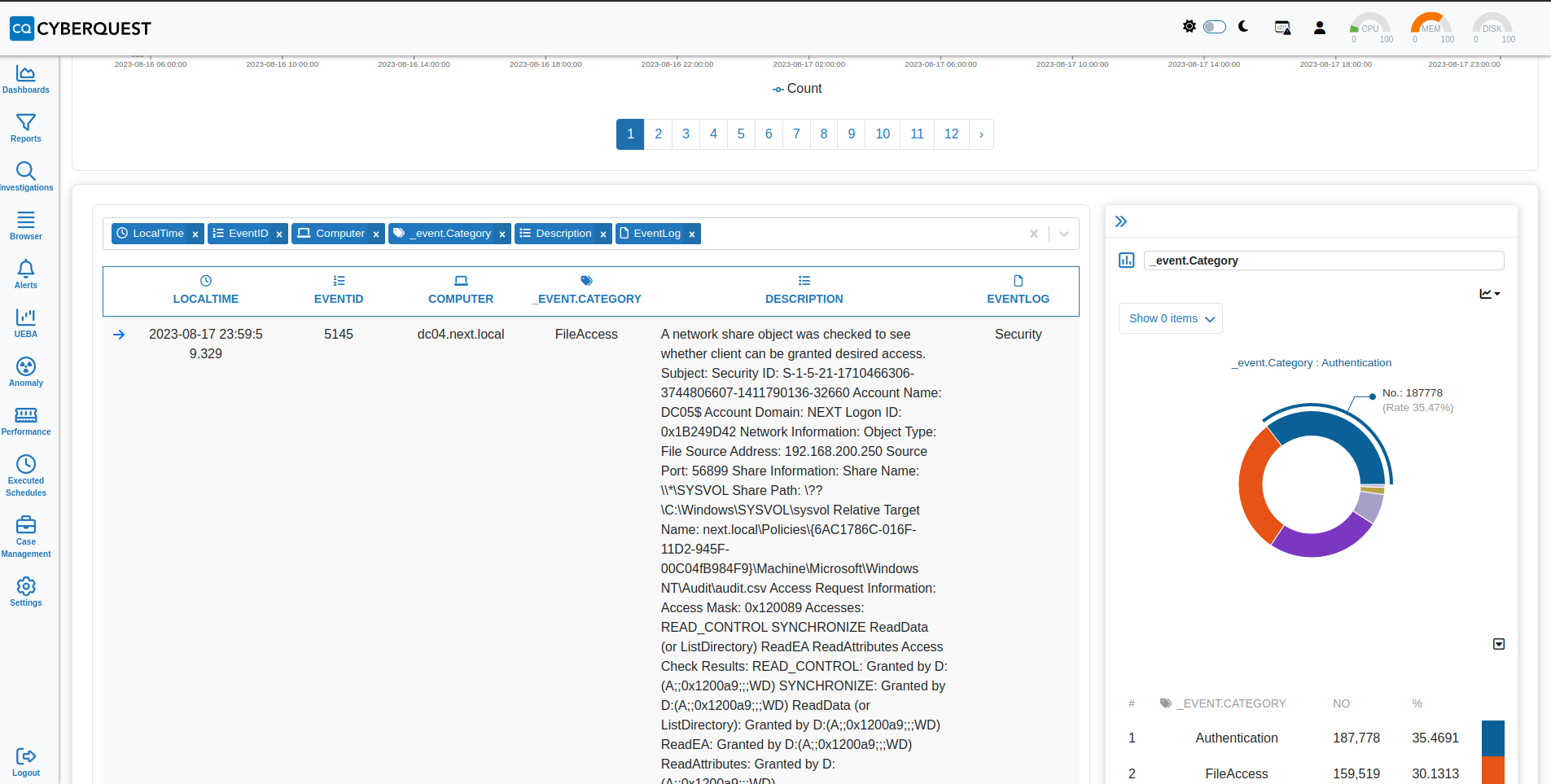This screenshot has height=784, width=1551.
Task: Remove the EventLog column tag
Action: pyautogui.click(x=692, y=234)
